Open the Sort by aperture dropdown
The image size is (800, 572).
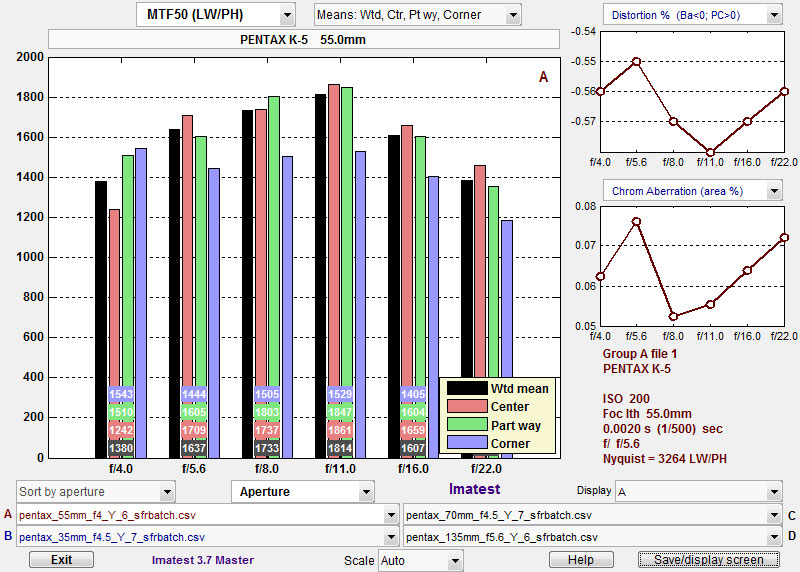pyautogui.click(x=95, y=492)
